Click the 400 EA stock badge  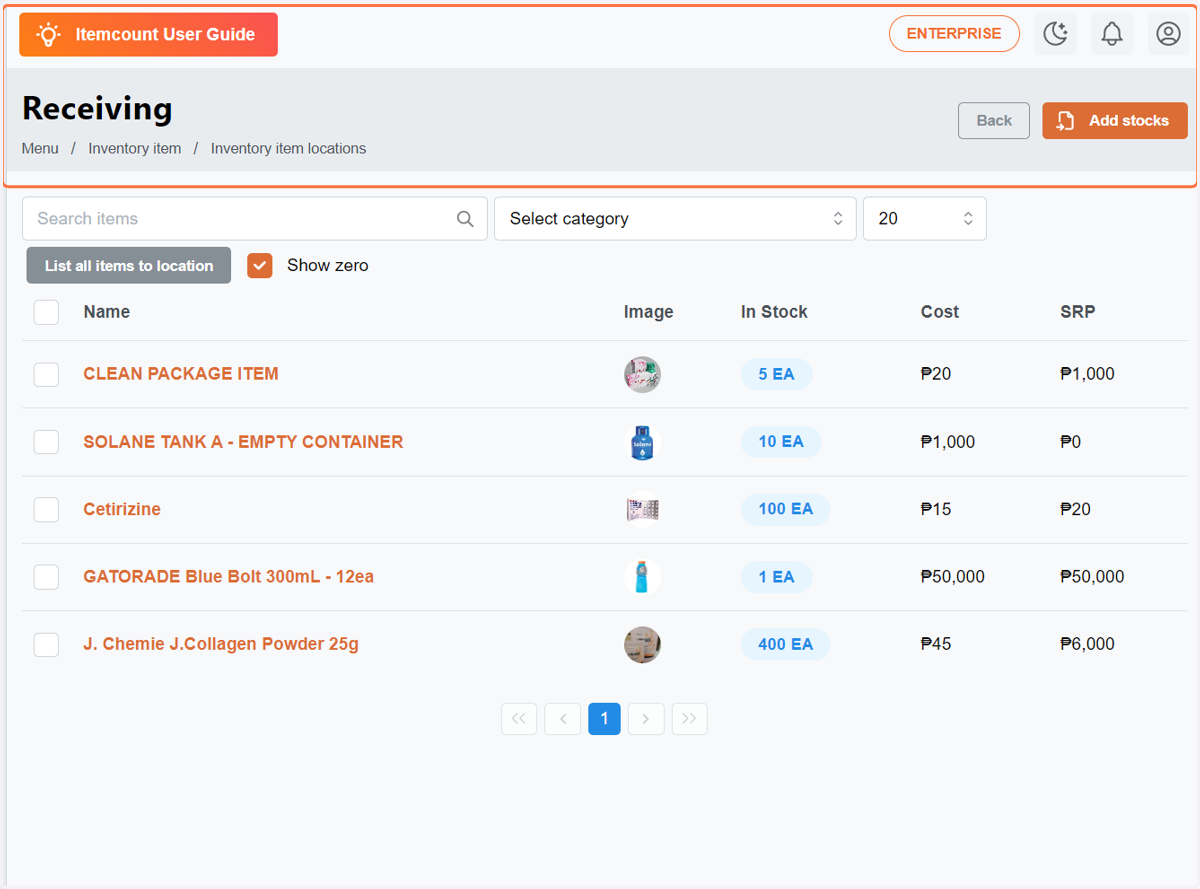[786, 645]
